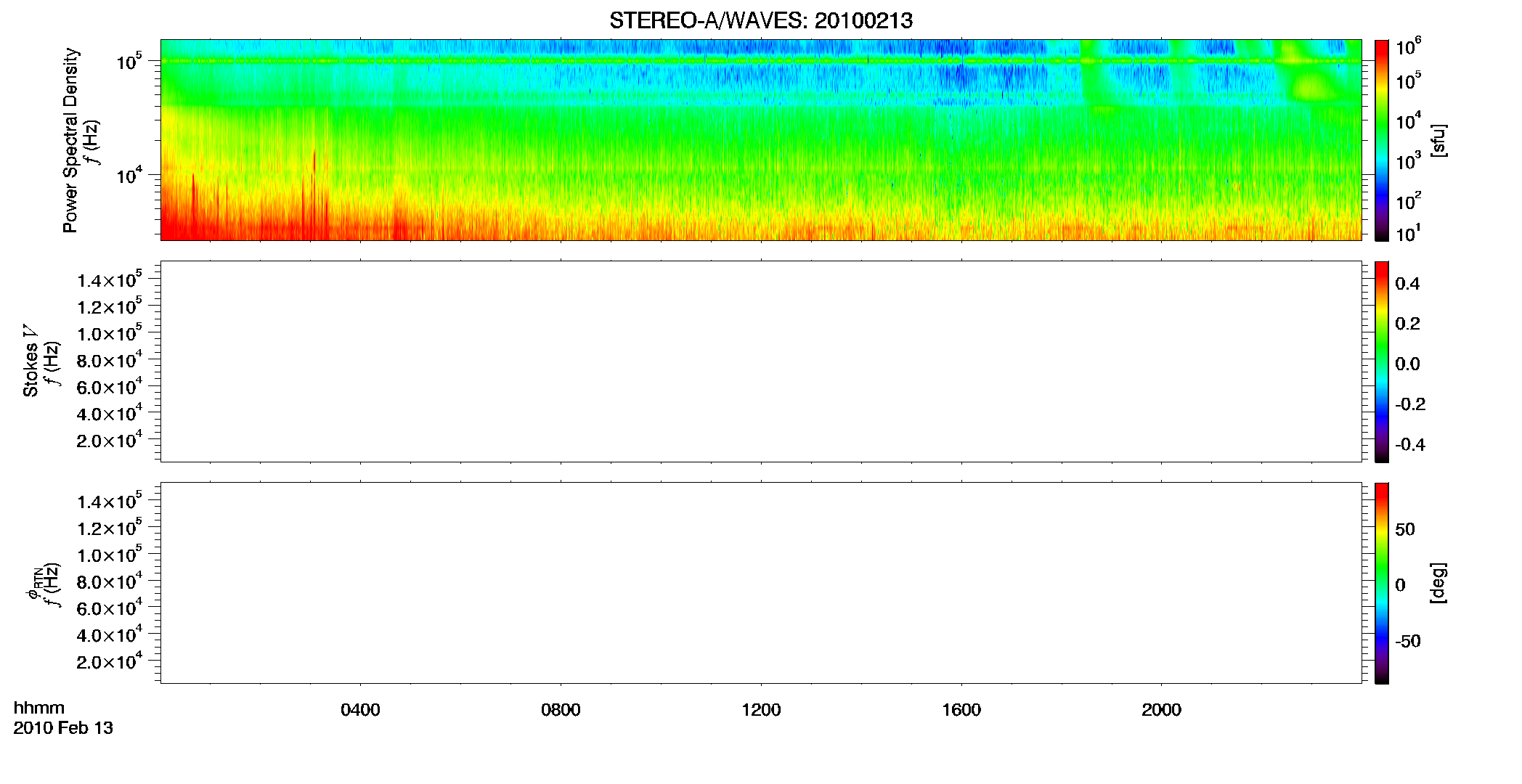Click the 0800 time tick label
The image size is (1522, 784).
(x=561, y=710)
